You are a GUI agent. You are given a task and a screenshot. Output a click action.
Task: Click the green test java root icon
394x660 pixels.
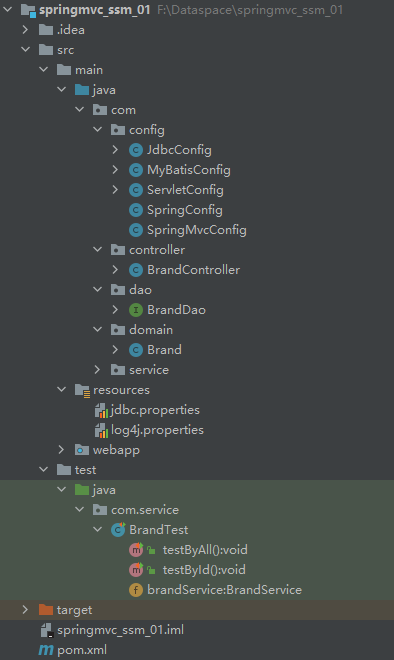(x=82, y=490)
